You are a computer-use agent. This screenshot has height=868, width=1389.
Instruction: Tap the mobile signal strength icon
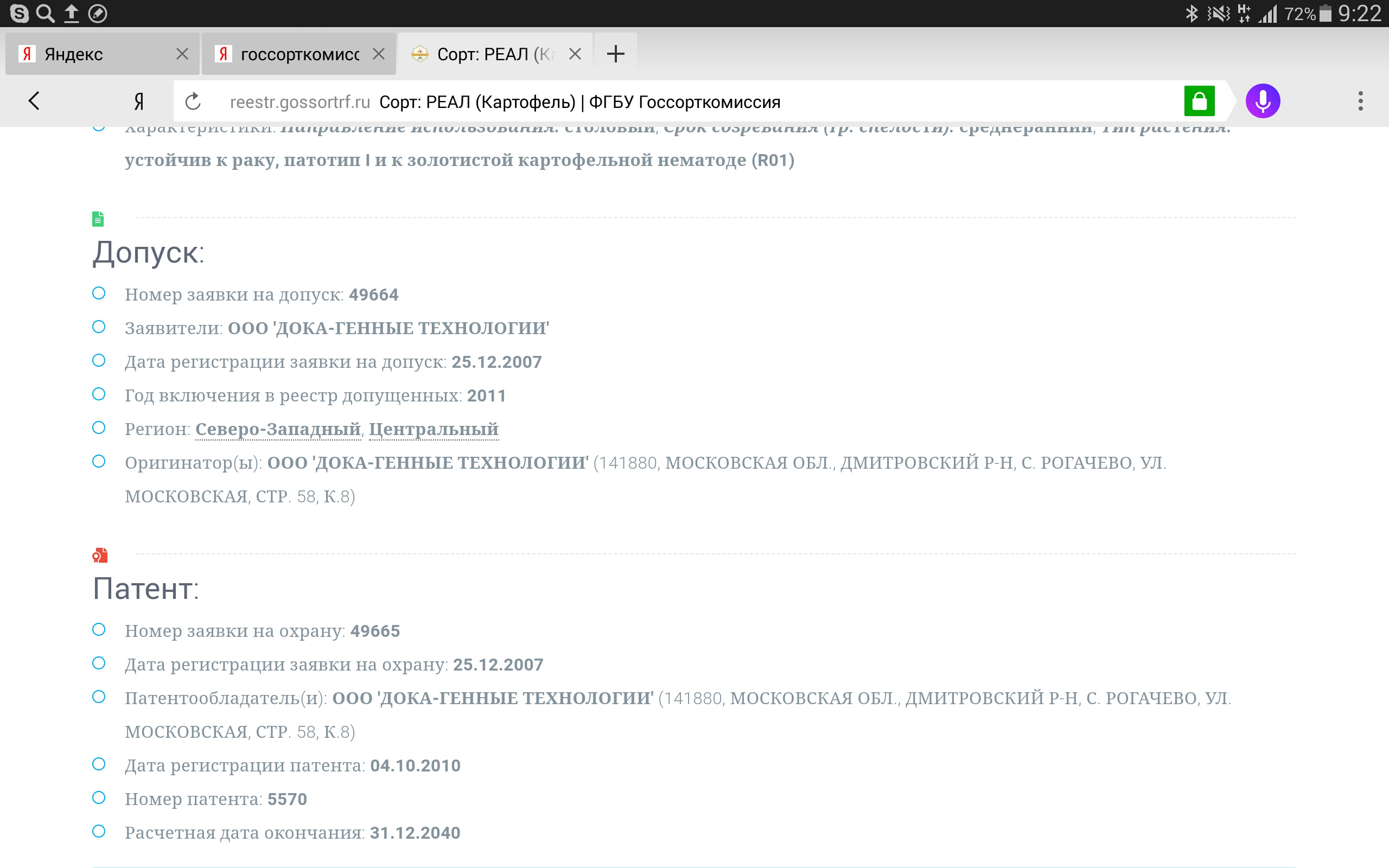pyautogui.click(x=1268, y=13)
